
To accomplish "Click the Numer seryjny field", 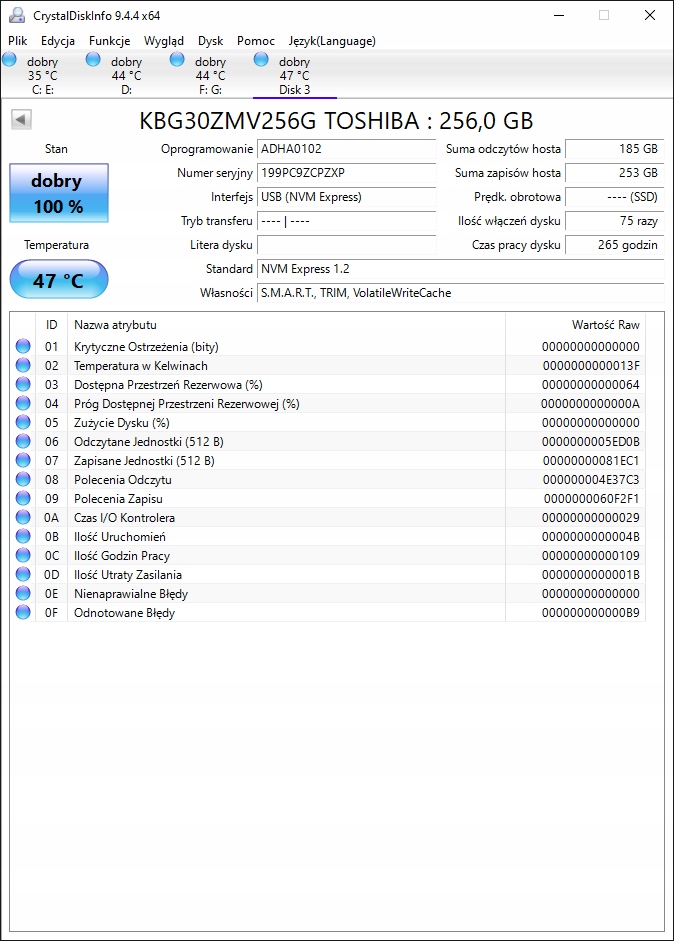I will tap(346, 173).
